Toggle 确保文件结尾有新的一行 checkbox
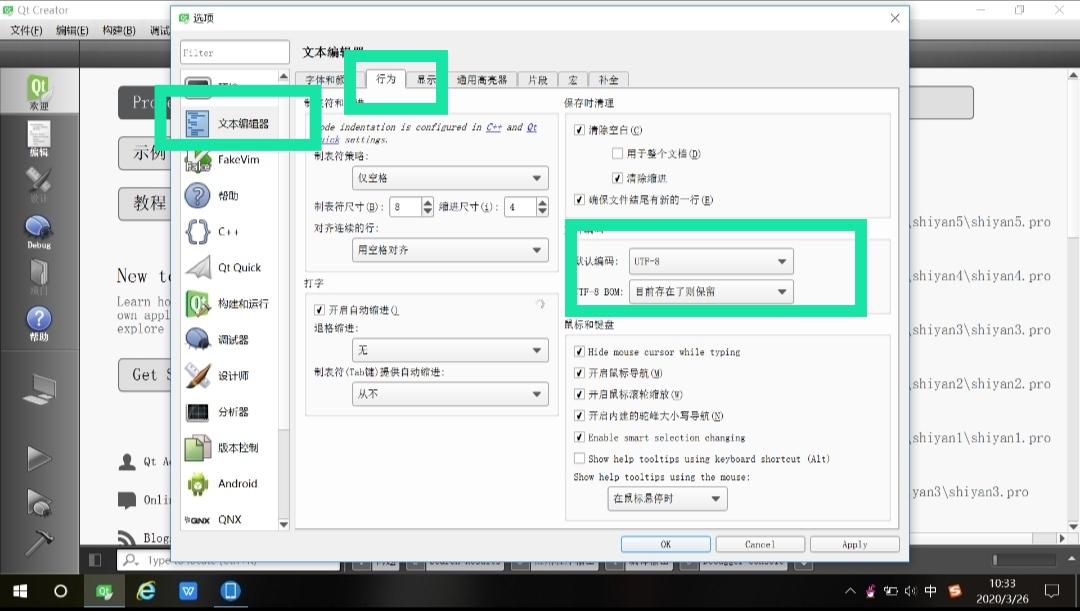Screen dimensions: 1080x611 point(579,200)
